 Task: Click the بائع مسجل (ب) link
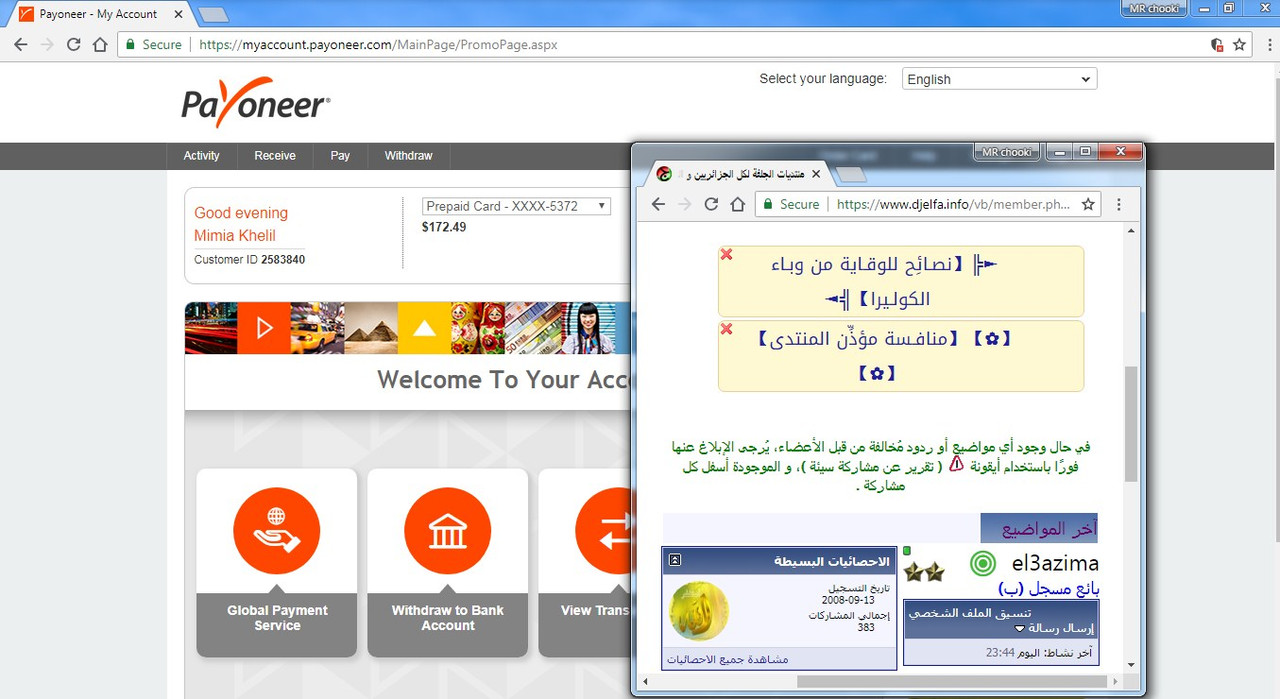(1048, 589)
